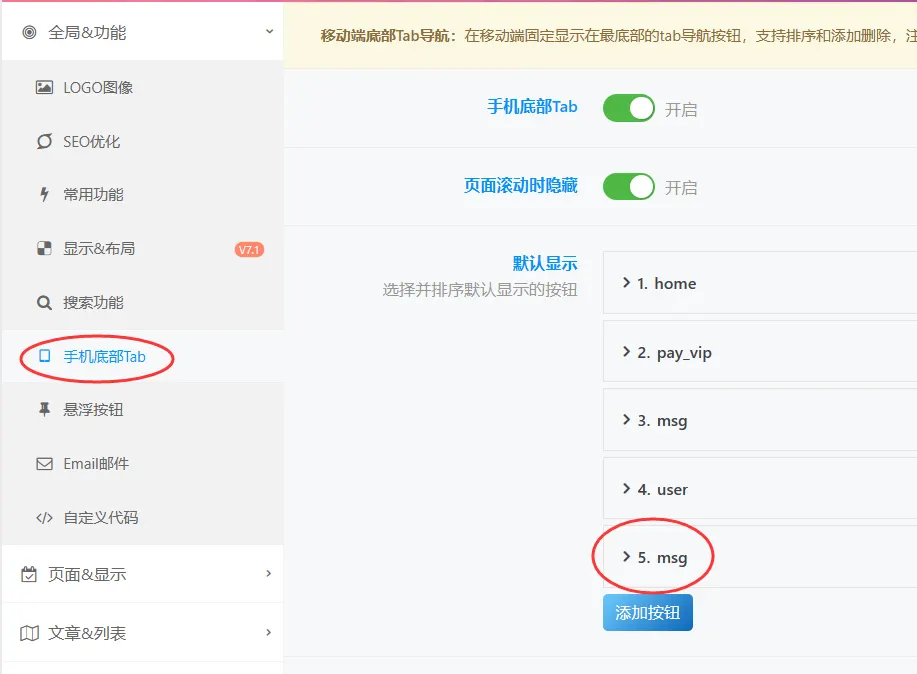
Task: Open the Email邮件 settings
Action: (143, 464)
